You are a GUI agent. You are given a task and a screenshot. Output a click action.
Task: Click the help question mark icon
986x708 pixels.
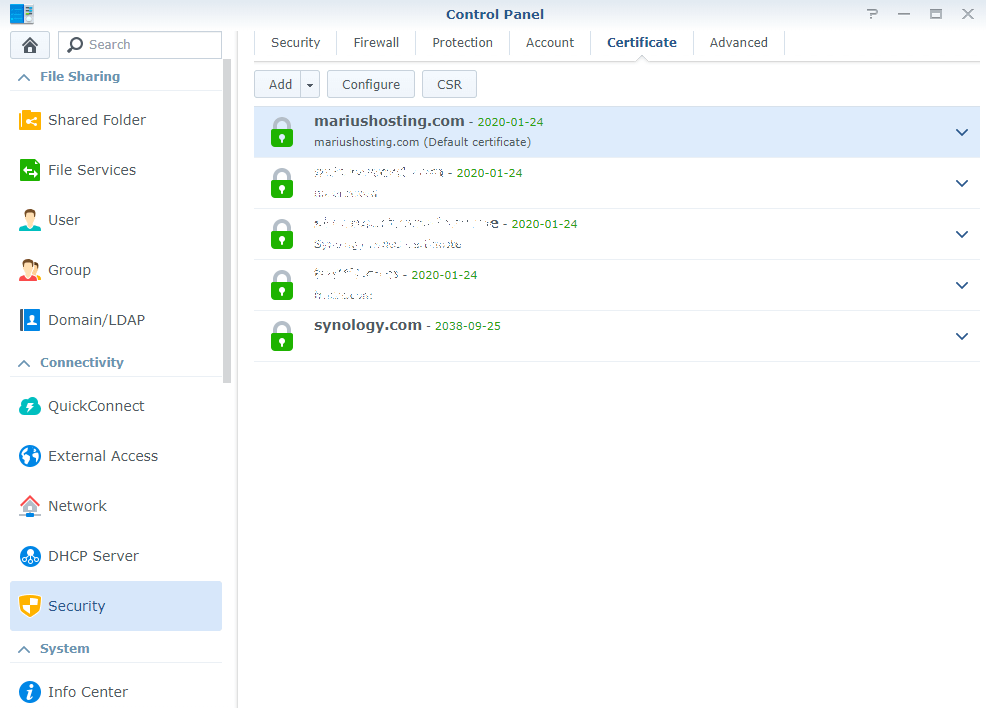point(872,14)
